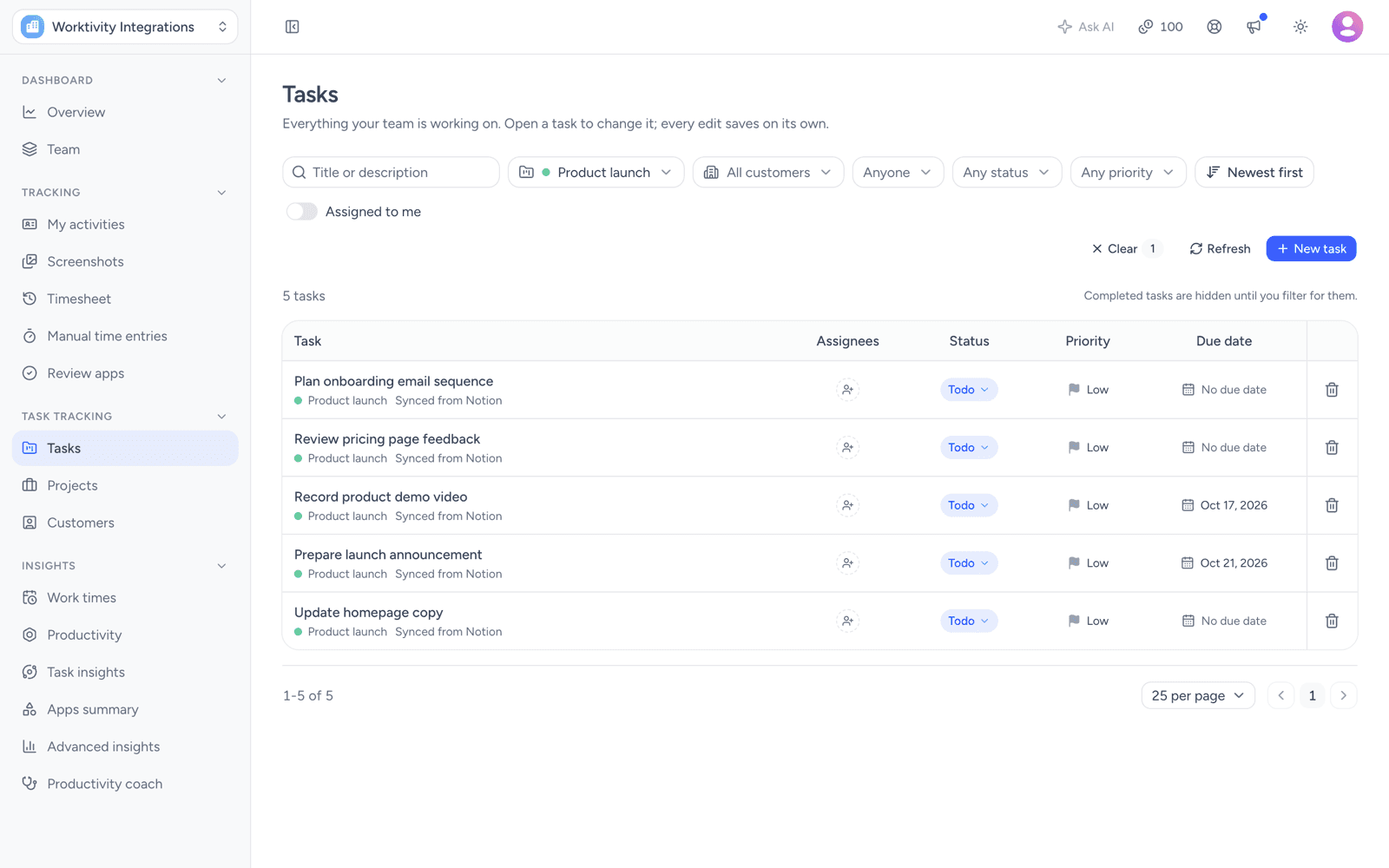The height and width of the screenshot is (868, 1389).
Task: Switch theme with sun icon
Action: [x=1300, y=27]
